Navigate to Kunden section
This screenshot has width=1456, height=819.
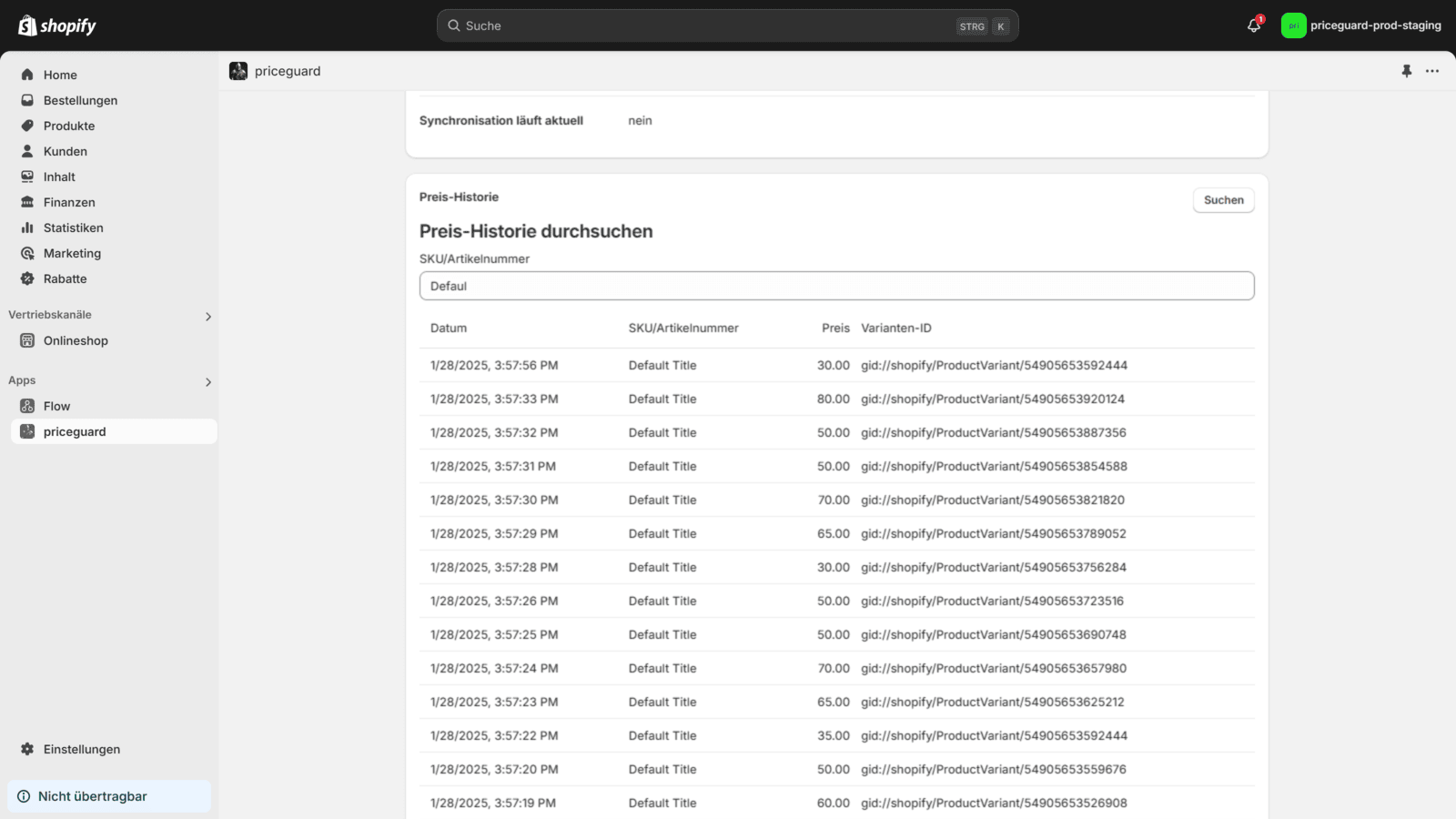click(x=66, y=151)
